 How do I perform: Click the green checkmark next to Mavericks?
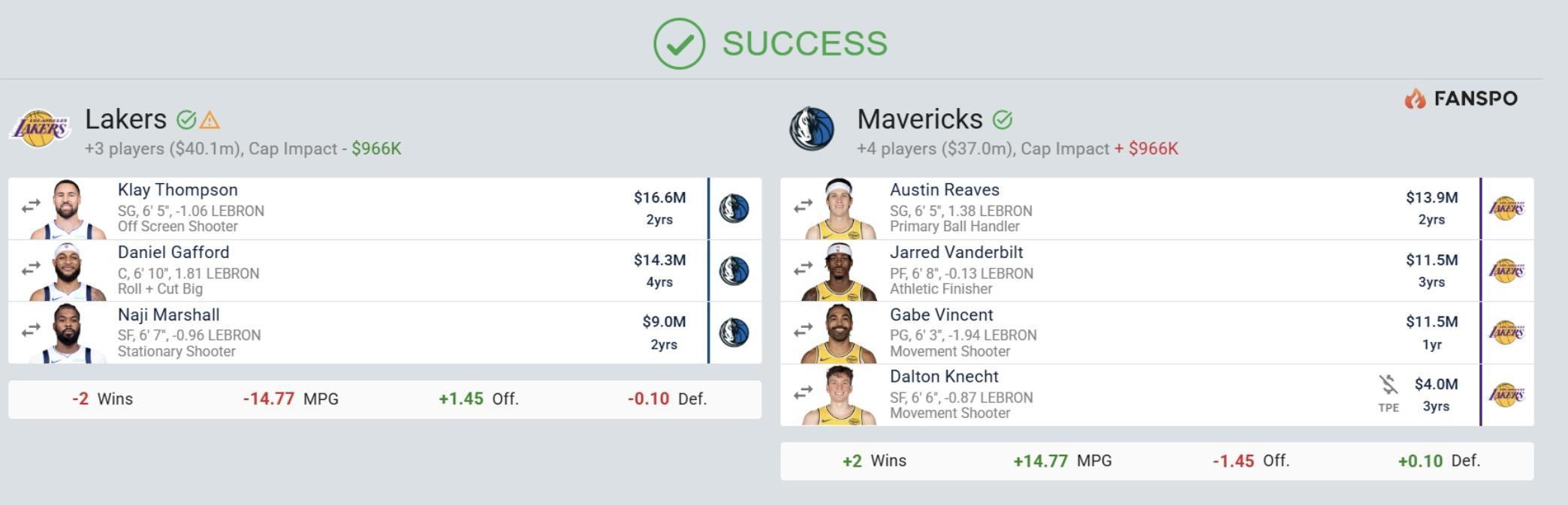pyautogui.click(x=1003, y=120)
